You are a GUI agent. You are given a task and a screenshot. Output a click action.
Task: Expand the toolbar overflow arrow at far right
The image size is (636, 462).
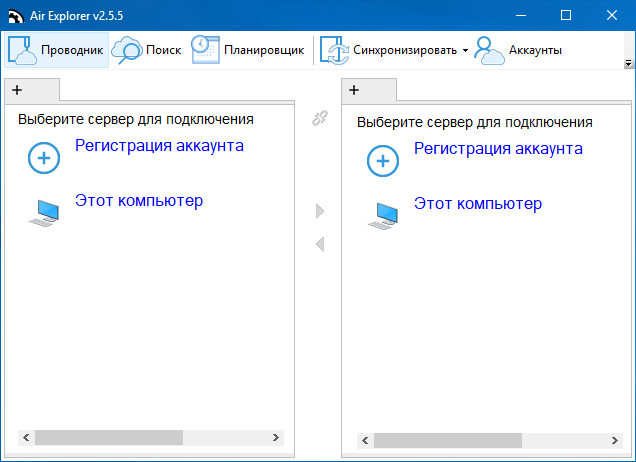click(x=626, y=63)
